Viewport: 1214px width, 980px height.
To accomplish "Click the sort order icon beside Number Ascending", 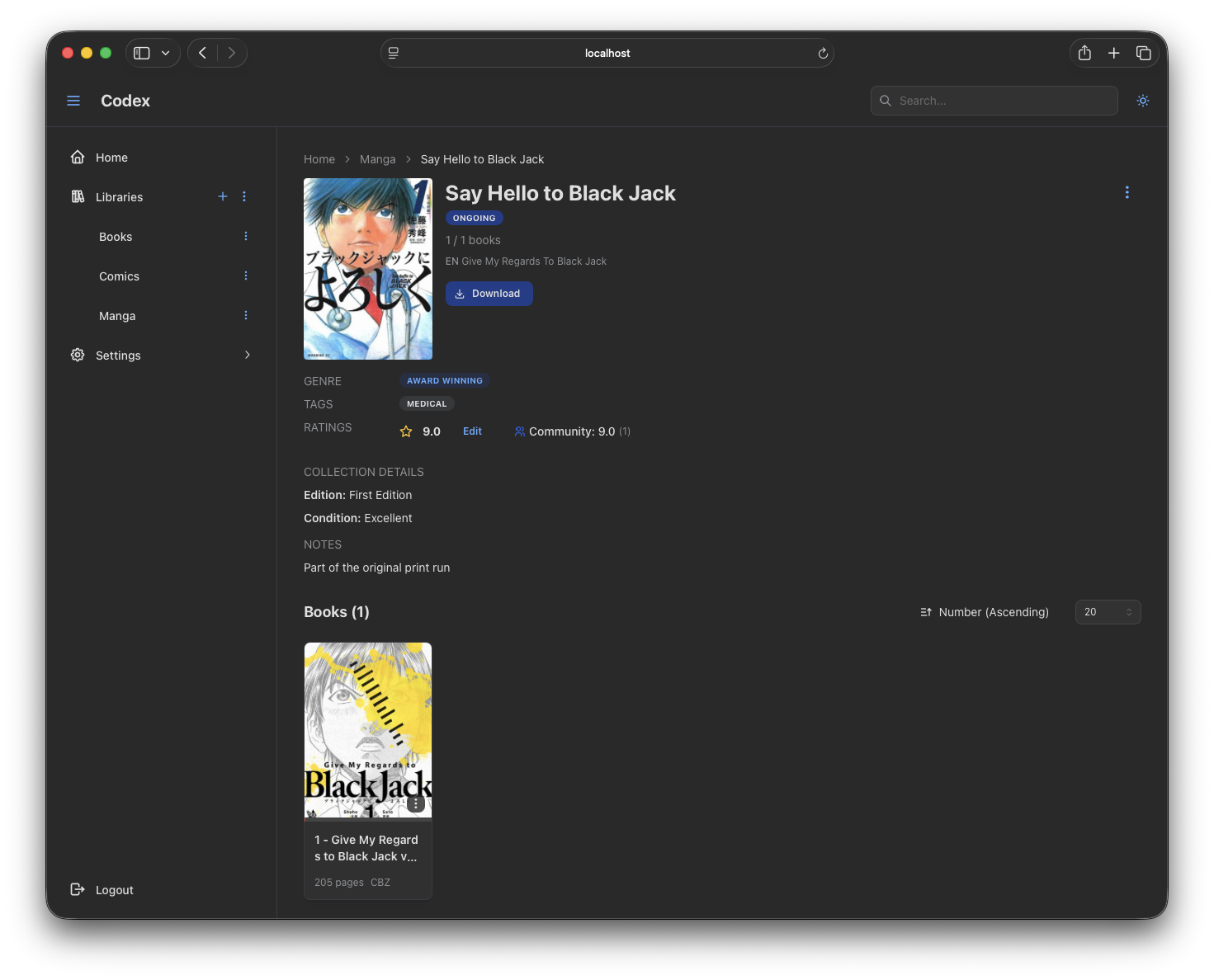I will [924, 612].
